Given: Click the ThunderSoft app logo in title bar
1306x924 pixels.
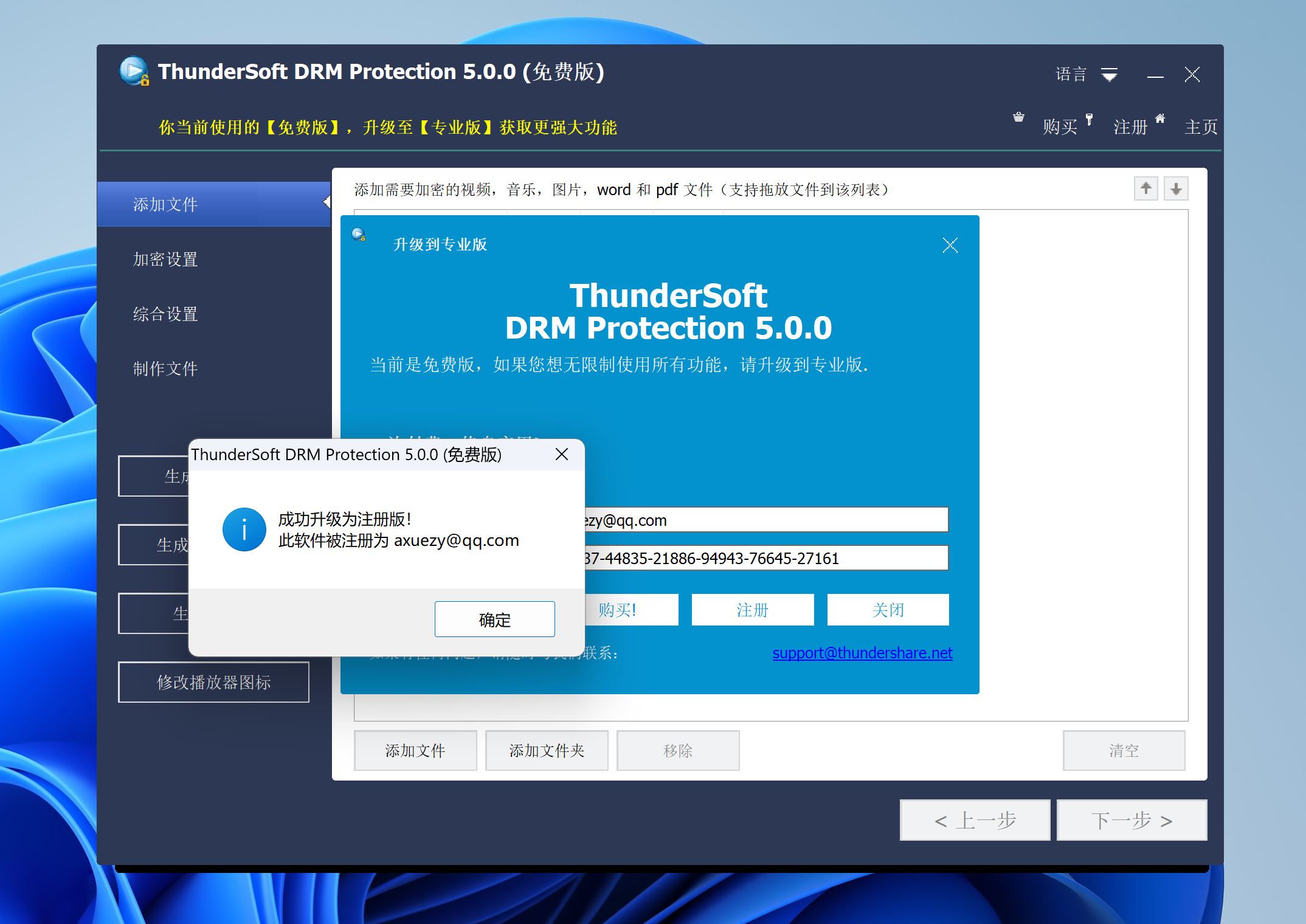Looking at the screenshot, I should pyautogui.click(x=133, y=71).
